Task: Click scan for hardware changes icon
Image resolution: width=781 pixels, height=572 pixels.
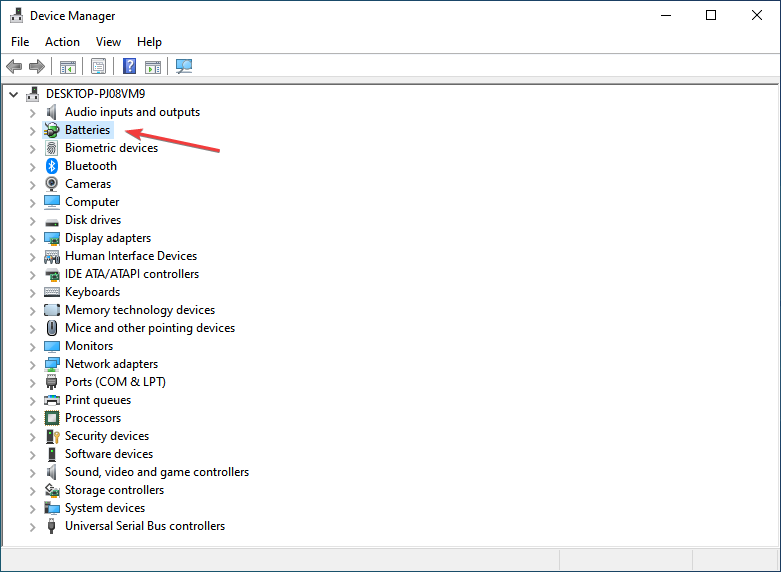Action: pyautogui.click(x=184, y=66)
